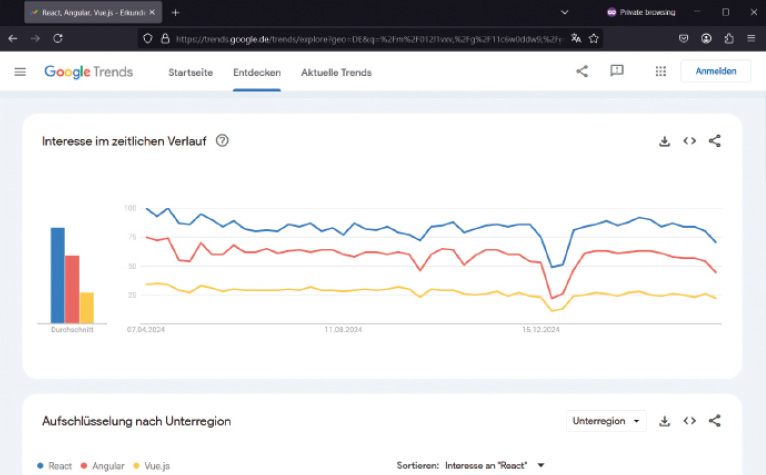Click the Angular legend entry
The image size is (766, 475).
(103, 466)
